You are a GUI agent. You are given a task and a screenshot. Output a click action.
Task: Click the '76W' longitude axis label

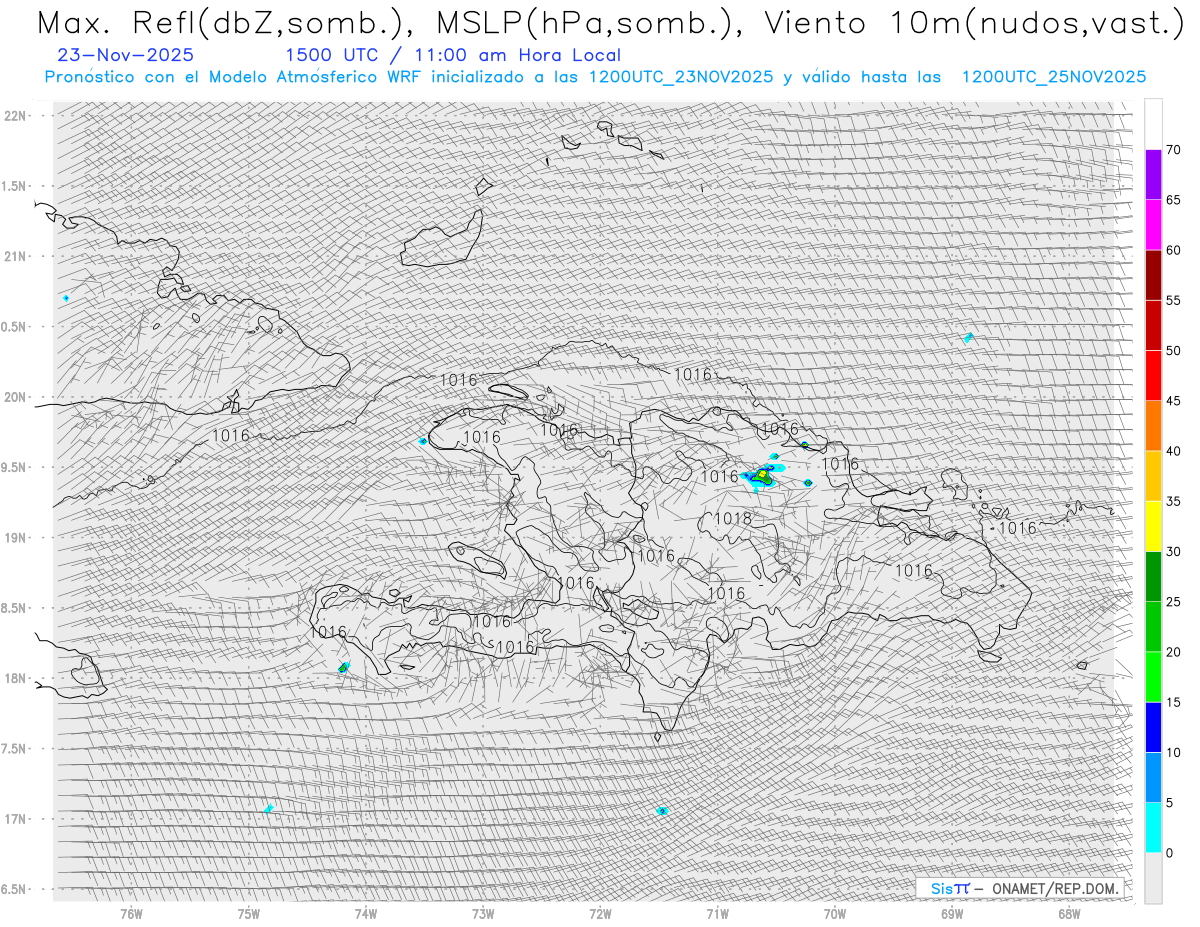[131, 913]
